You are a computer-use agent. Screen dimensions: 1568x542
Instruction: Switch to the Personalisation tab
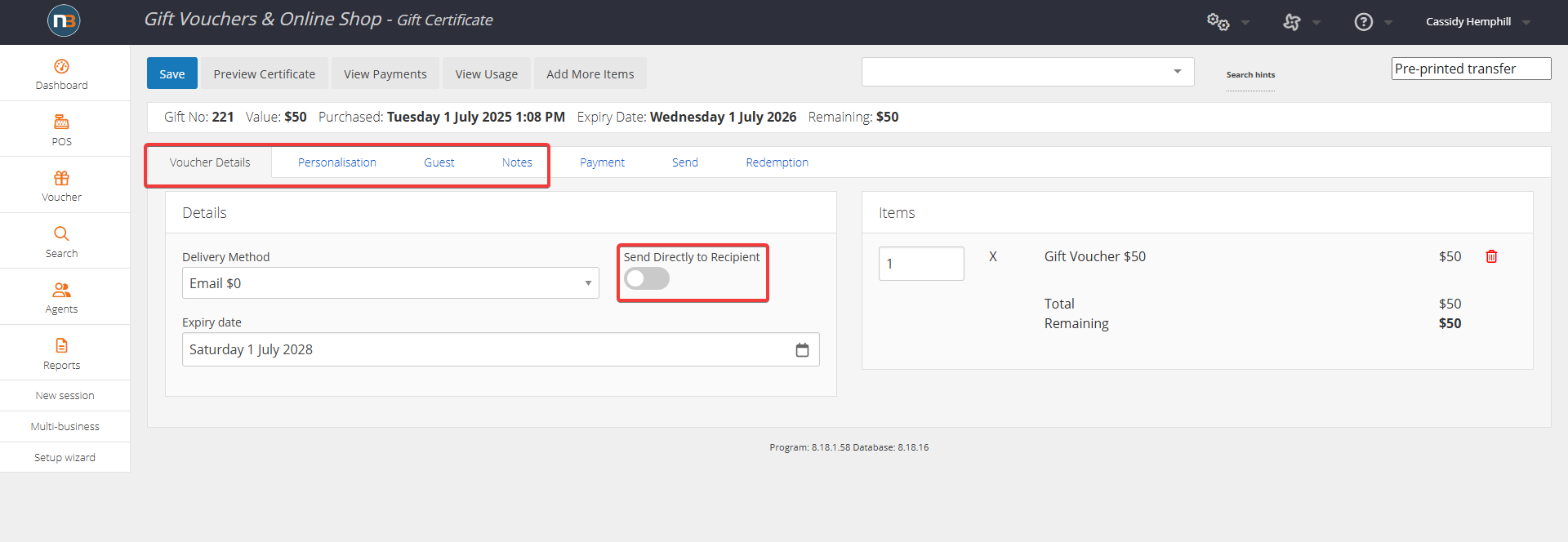point(337,162)
